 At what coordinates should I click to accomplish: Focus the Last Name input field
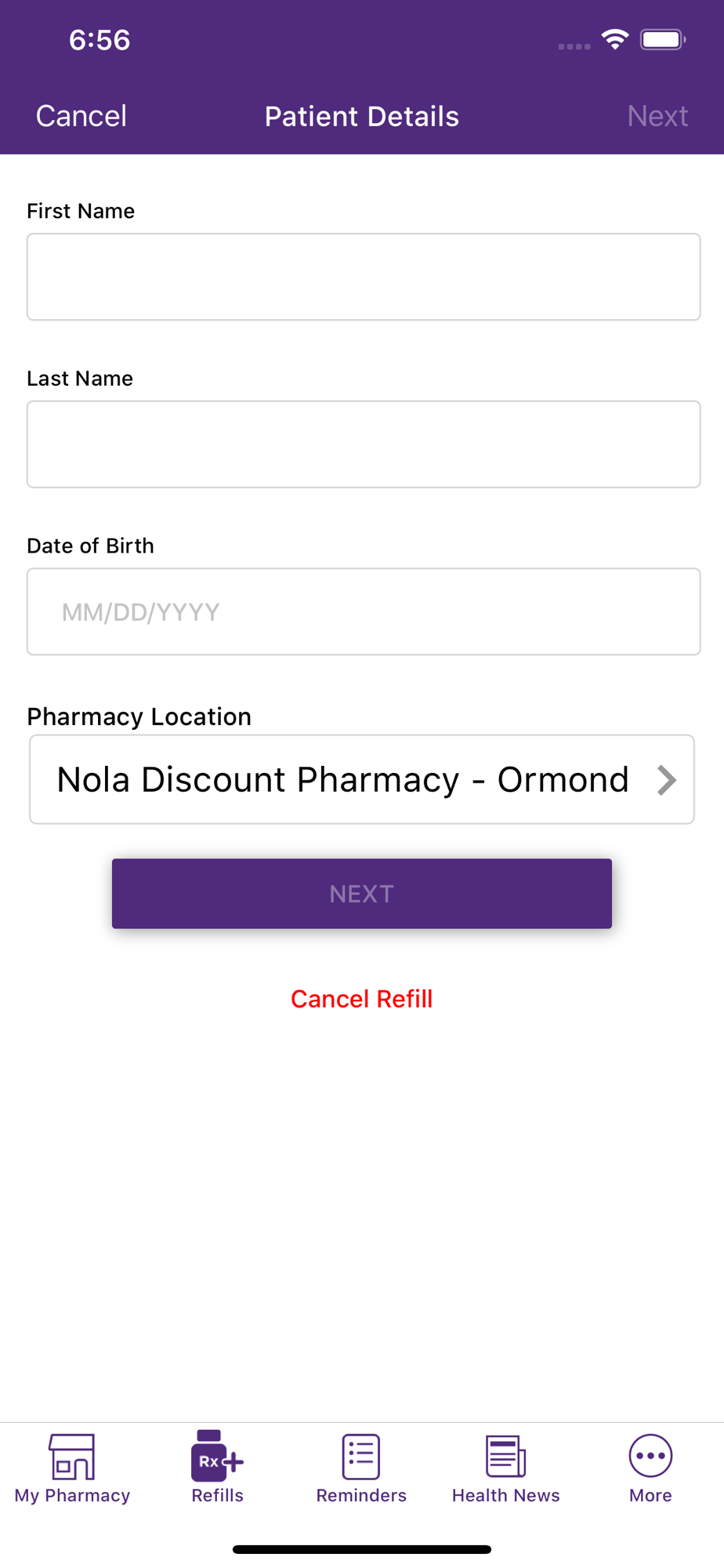tap(364, 445)
